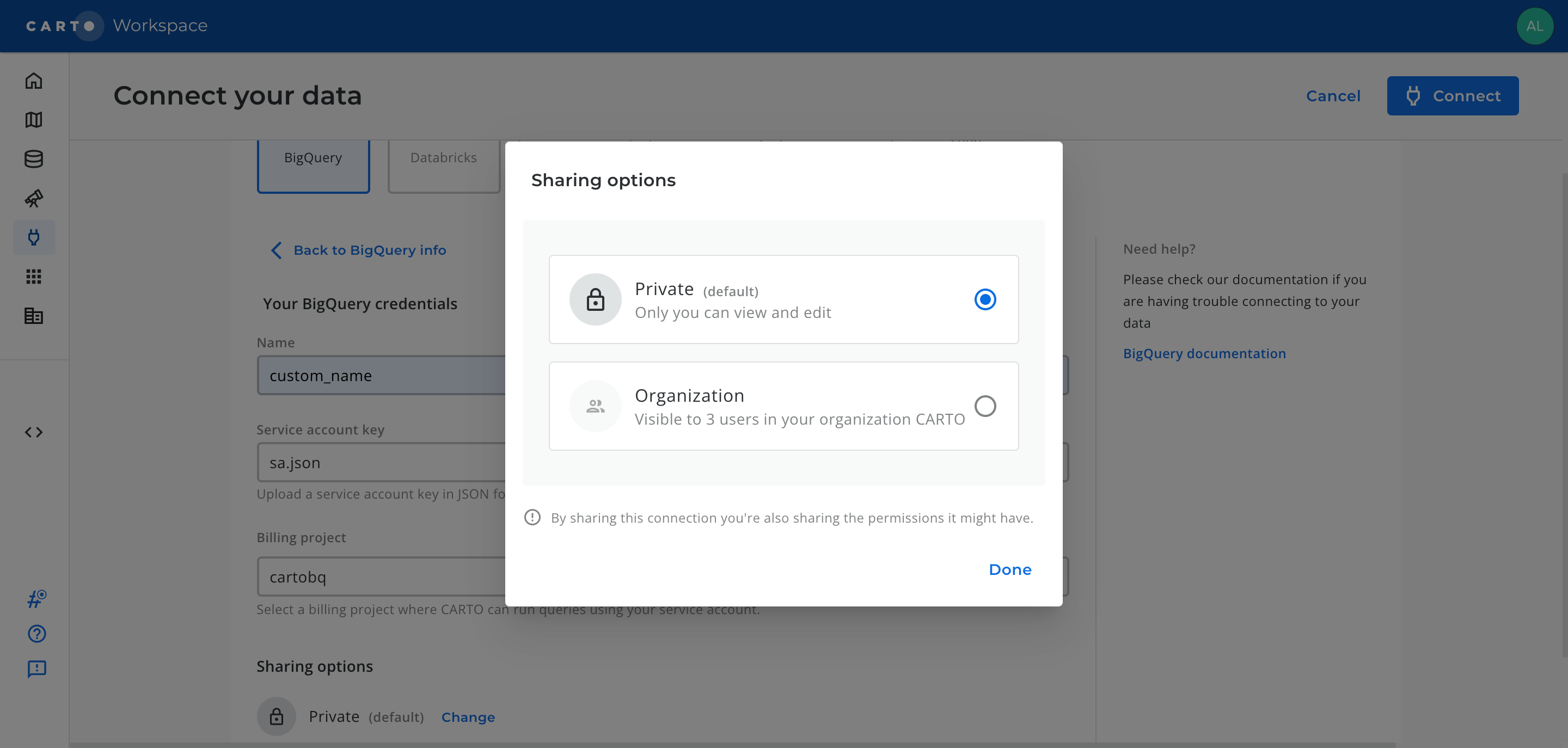This screenshot has height=748, width=1568.
Task: Click the lock icon beside Private (default) below
Action: (x=277, y=716)
